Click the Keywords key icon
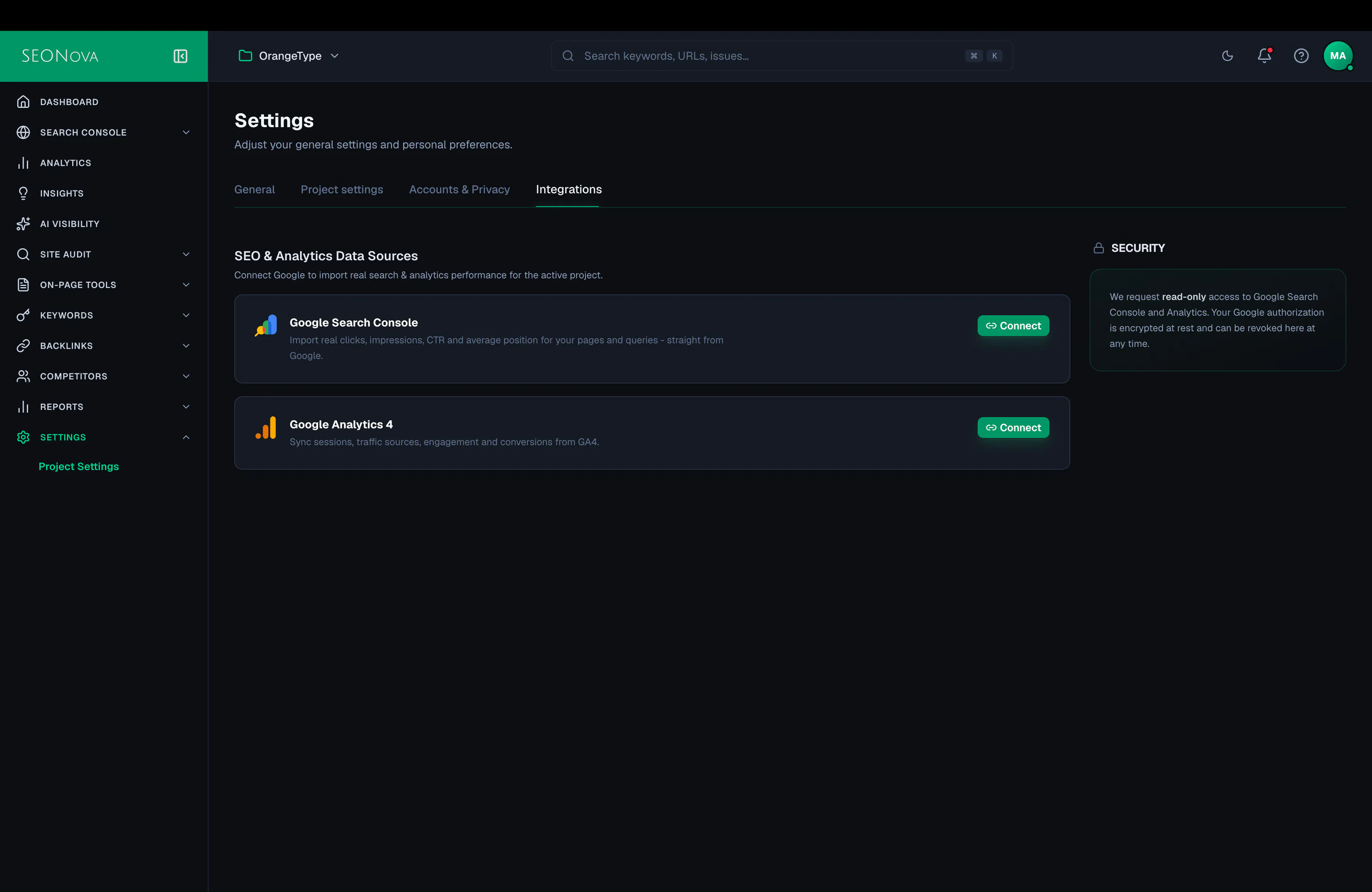This screenshot has height=892, width=1372. click(x=23, y=315)
